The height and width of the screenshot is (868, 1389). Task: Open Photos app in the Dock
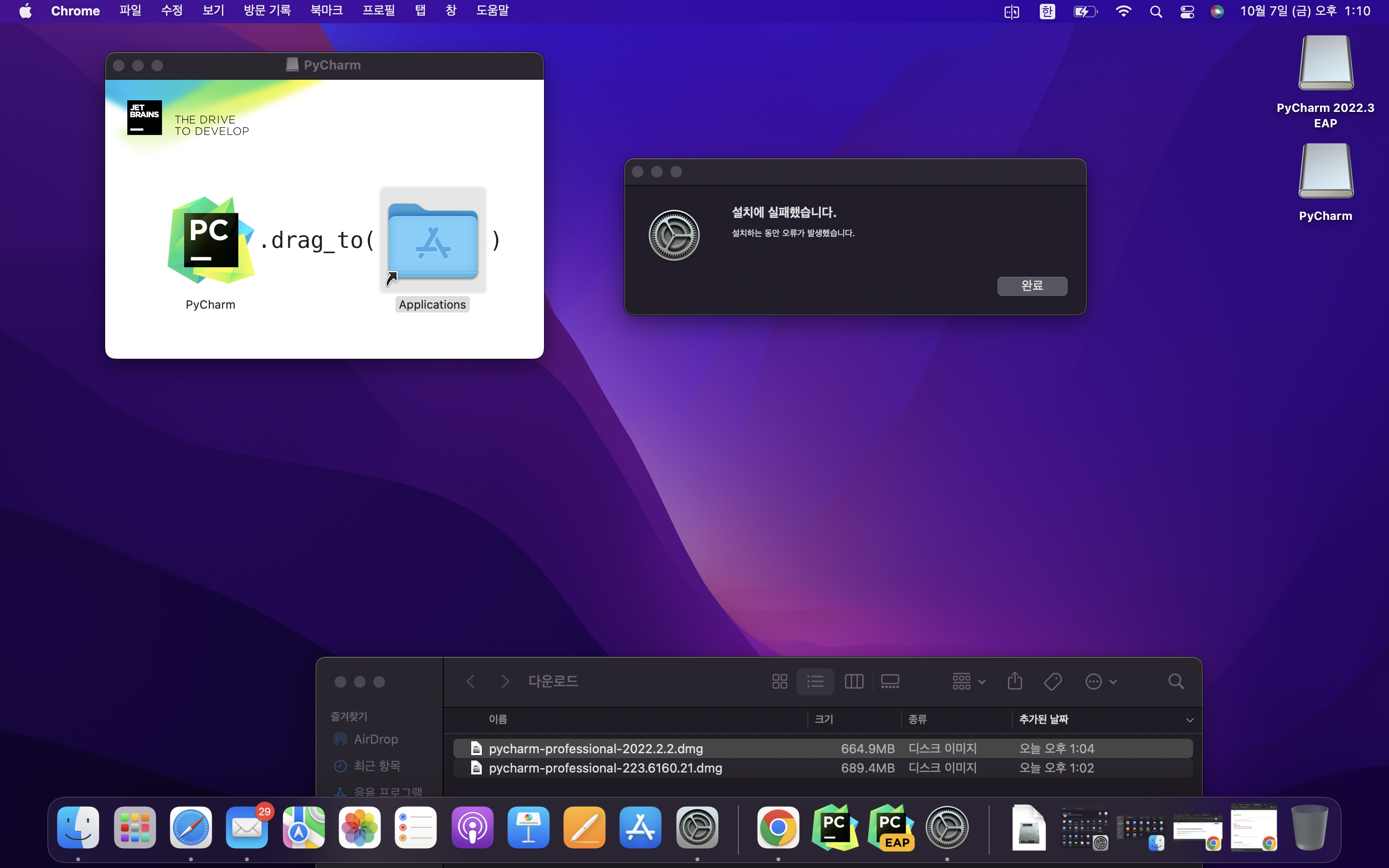(x=360, y=827)
